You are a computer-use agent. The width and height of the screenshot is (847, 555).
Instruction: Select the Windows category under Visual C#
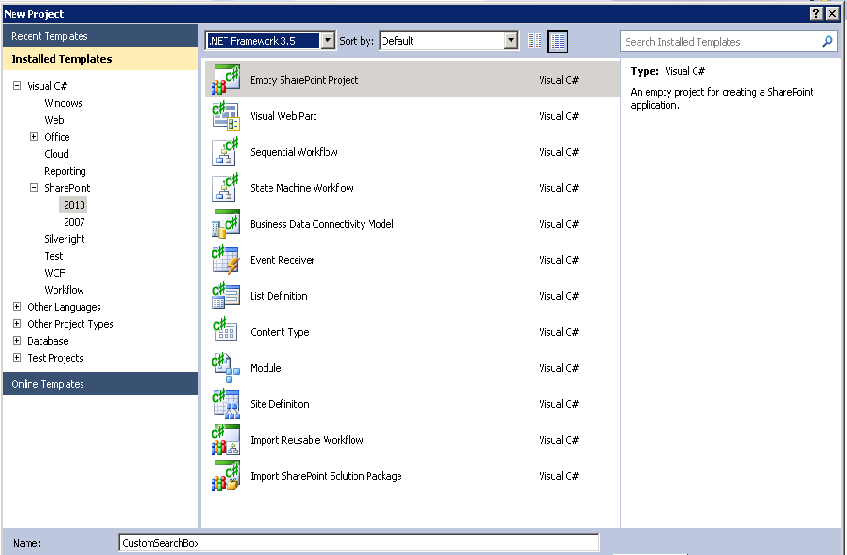pyautogui.click(x=63, y=103)
